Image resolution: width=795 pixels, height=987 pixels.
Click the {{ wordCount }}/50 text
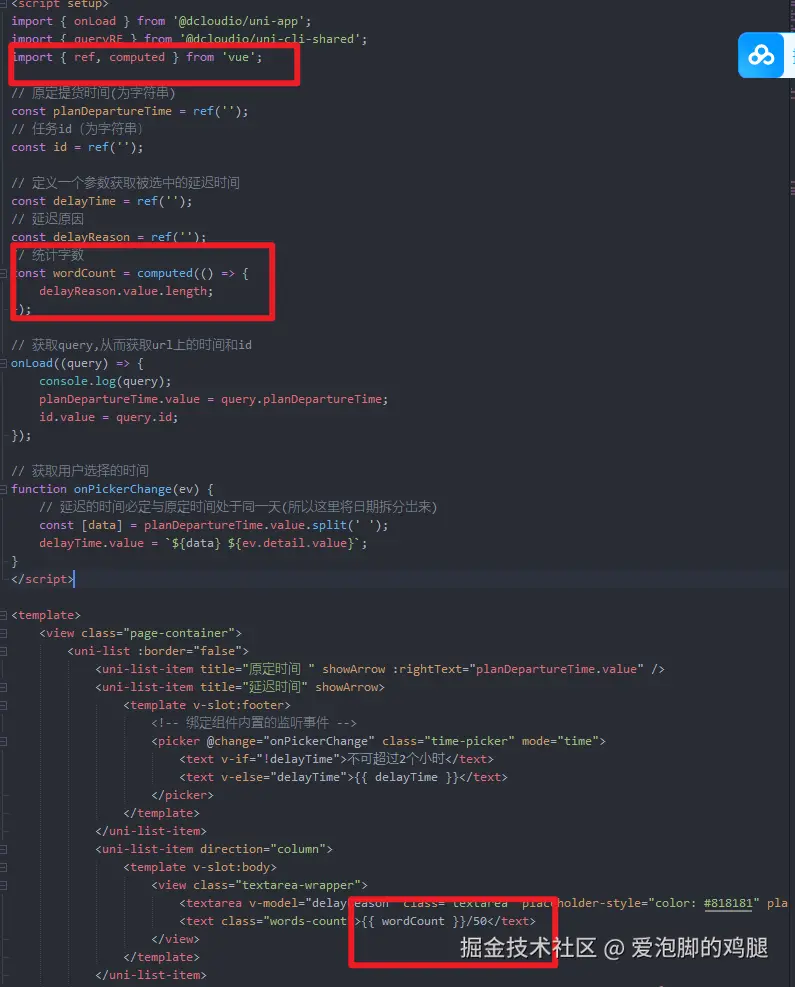(x=424, y=921)
